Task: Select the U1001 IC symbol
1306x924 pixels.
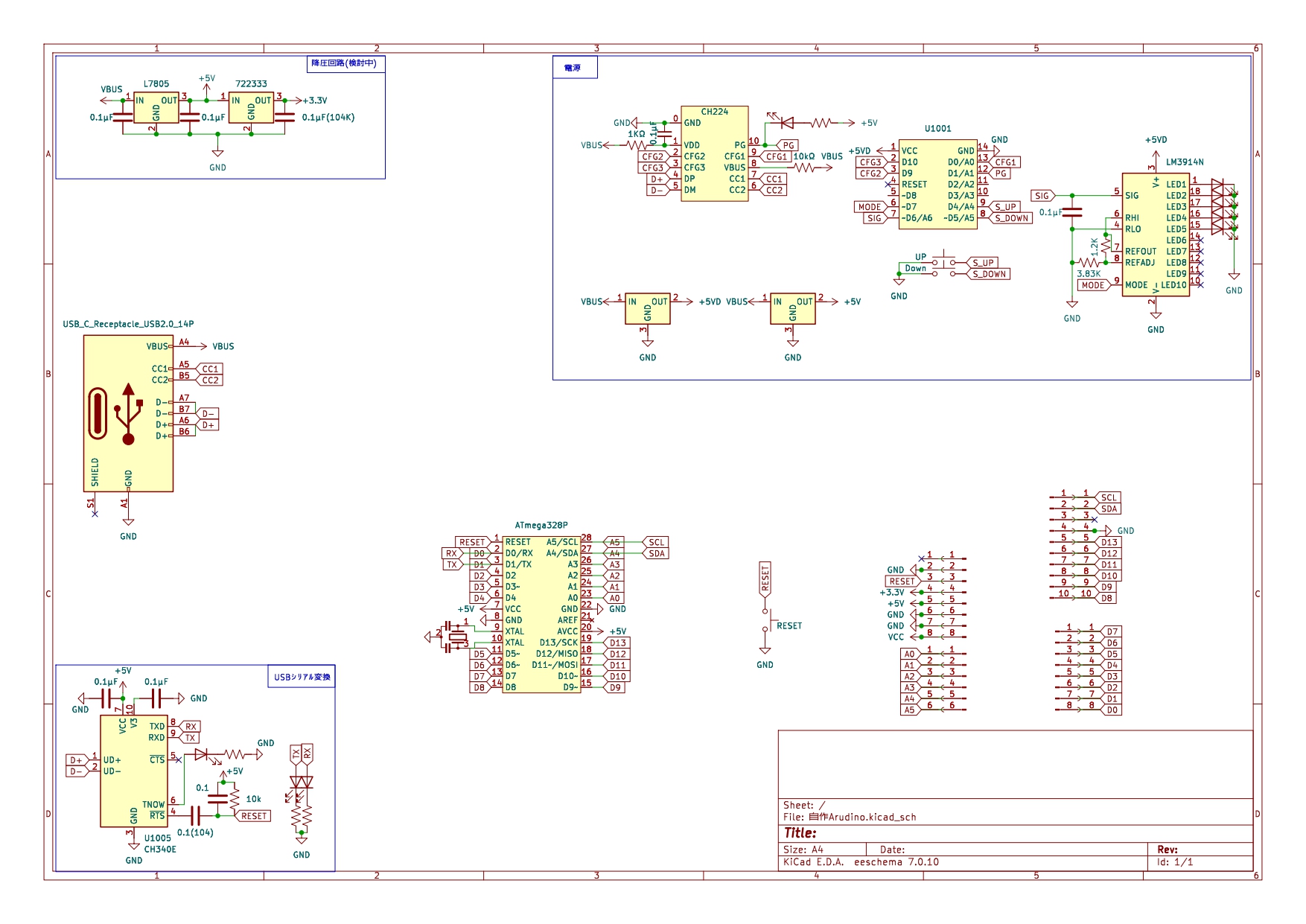Action: pyautogui.click(x=937, y=185)
